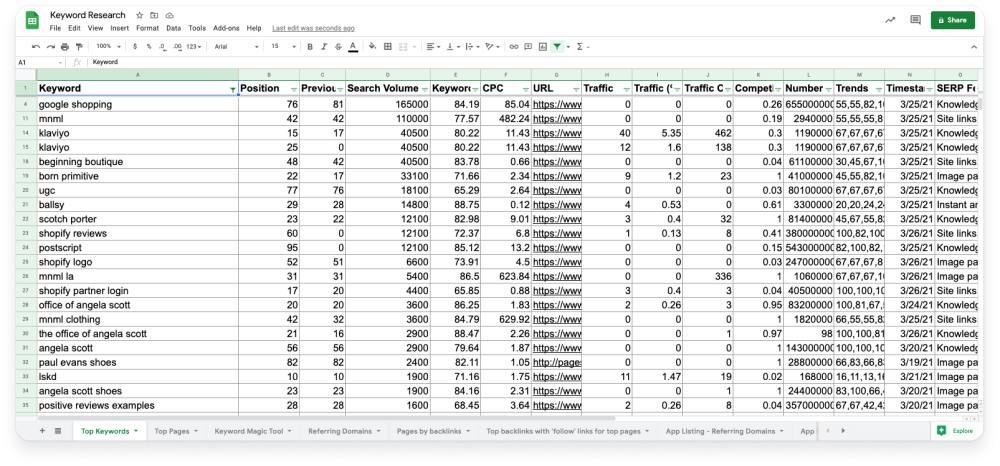Viewport: 1000px width, 466px height.
Task: Switch to Pages by backlinks tab
Action: point(432,431)
